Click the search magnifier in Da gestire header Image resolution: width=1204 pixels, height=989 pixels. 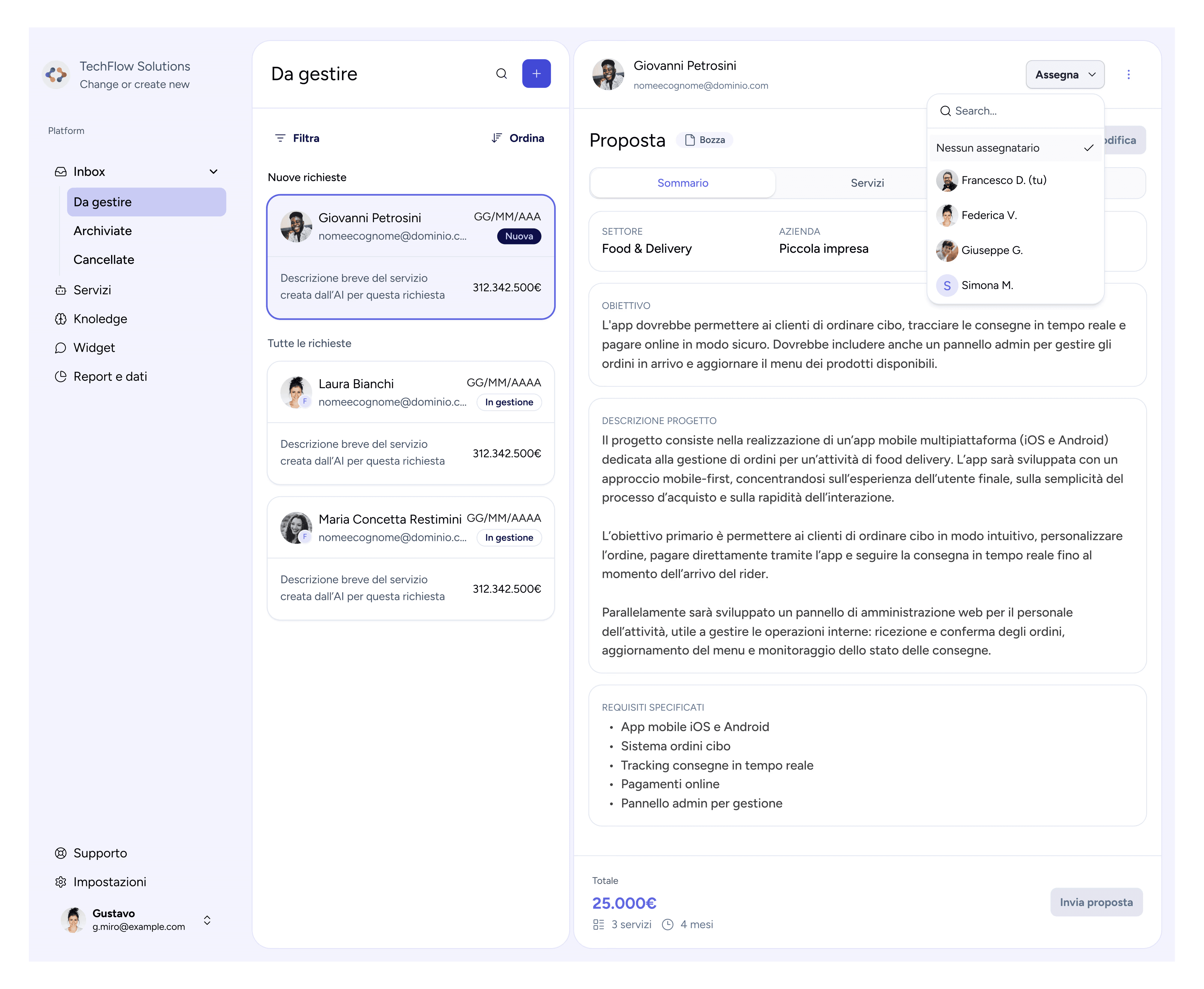tap(501, 73)
